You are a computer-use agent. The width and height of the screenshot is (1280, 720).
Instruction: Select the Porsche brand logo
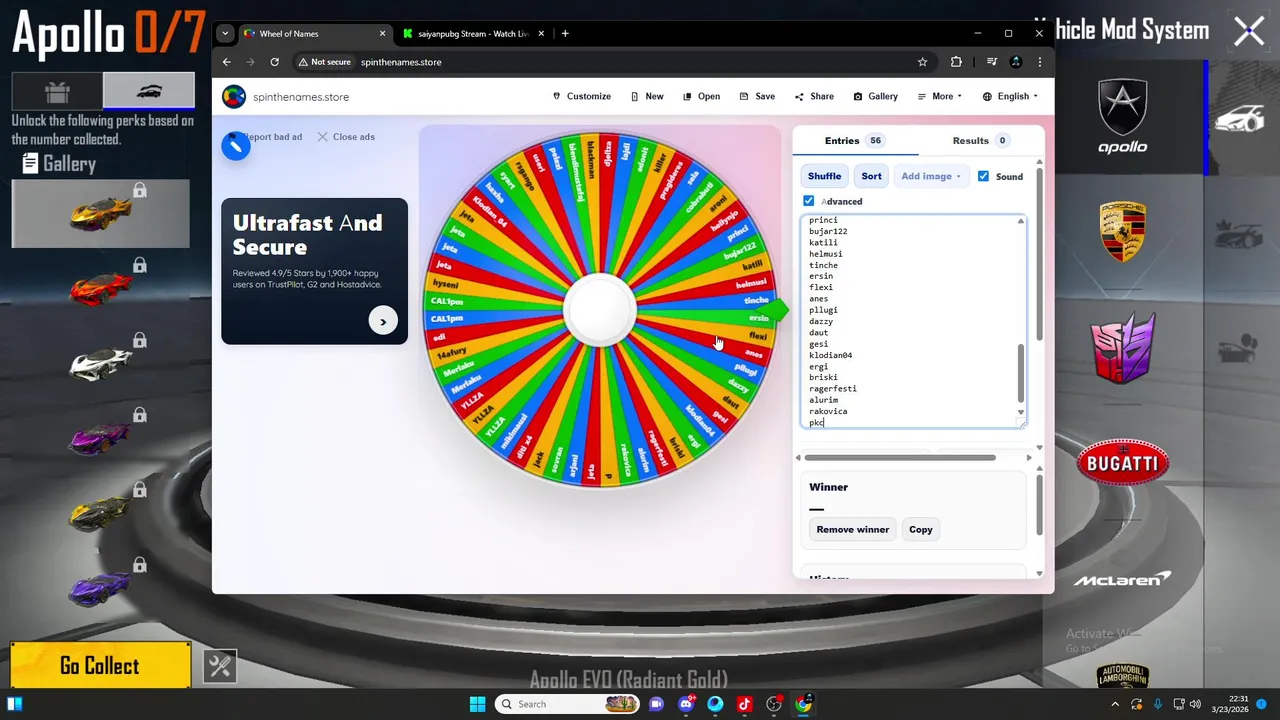pos(1123,232)
